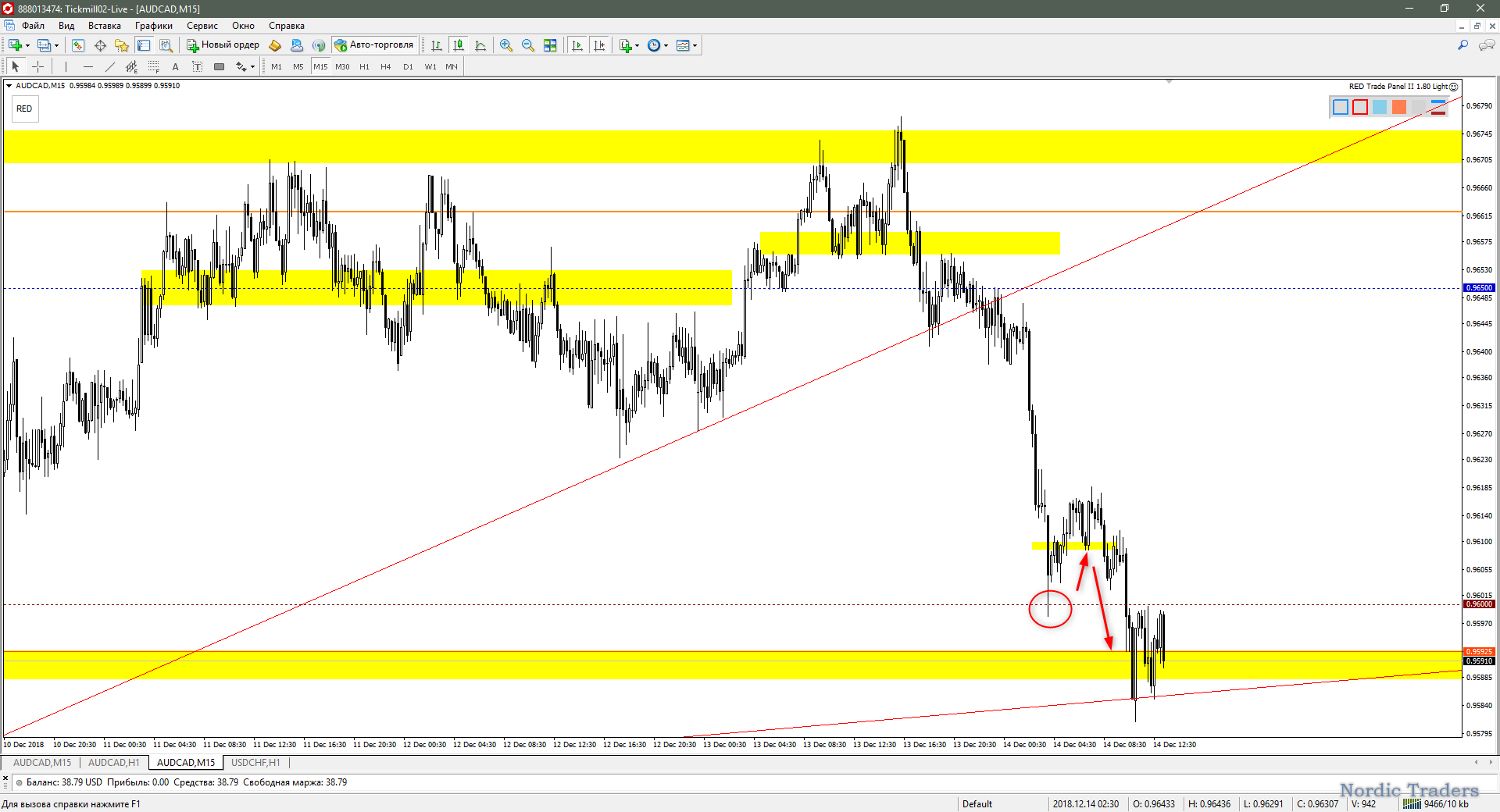This screenshot has height=812, width=1500.
Task: Open the Файл menu
Action: (x=33, y=26)
